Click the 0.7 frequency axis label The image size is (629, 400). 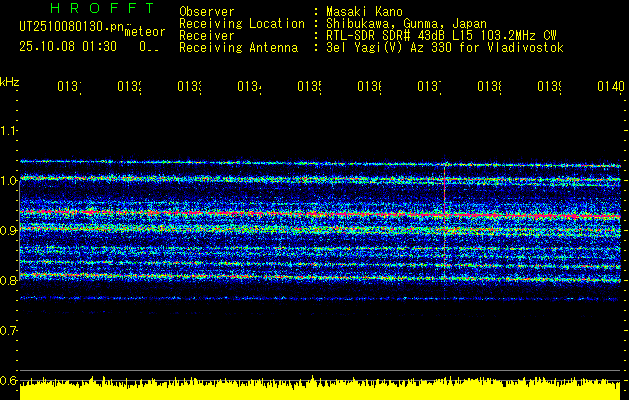8,331
